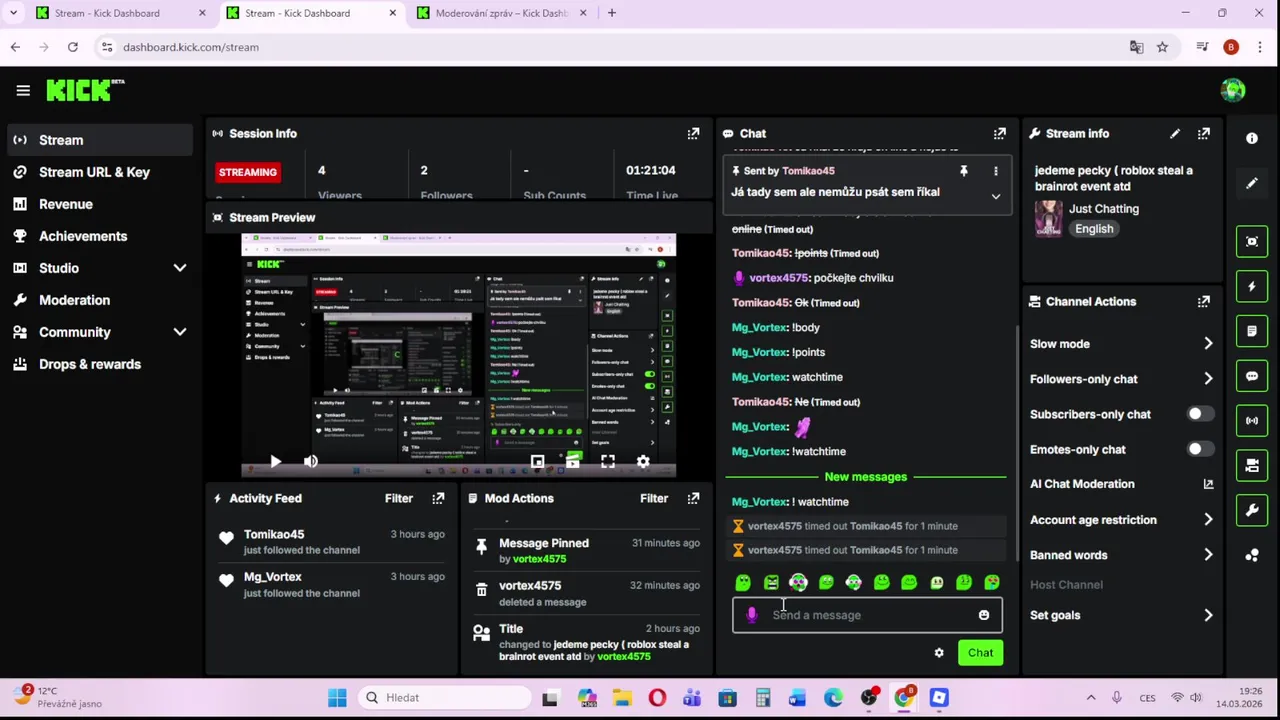Play the stream preview video

[x=275, y=461]
